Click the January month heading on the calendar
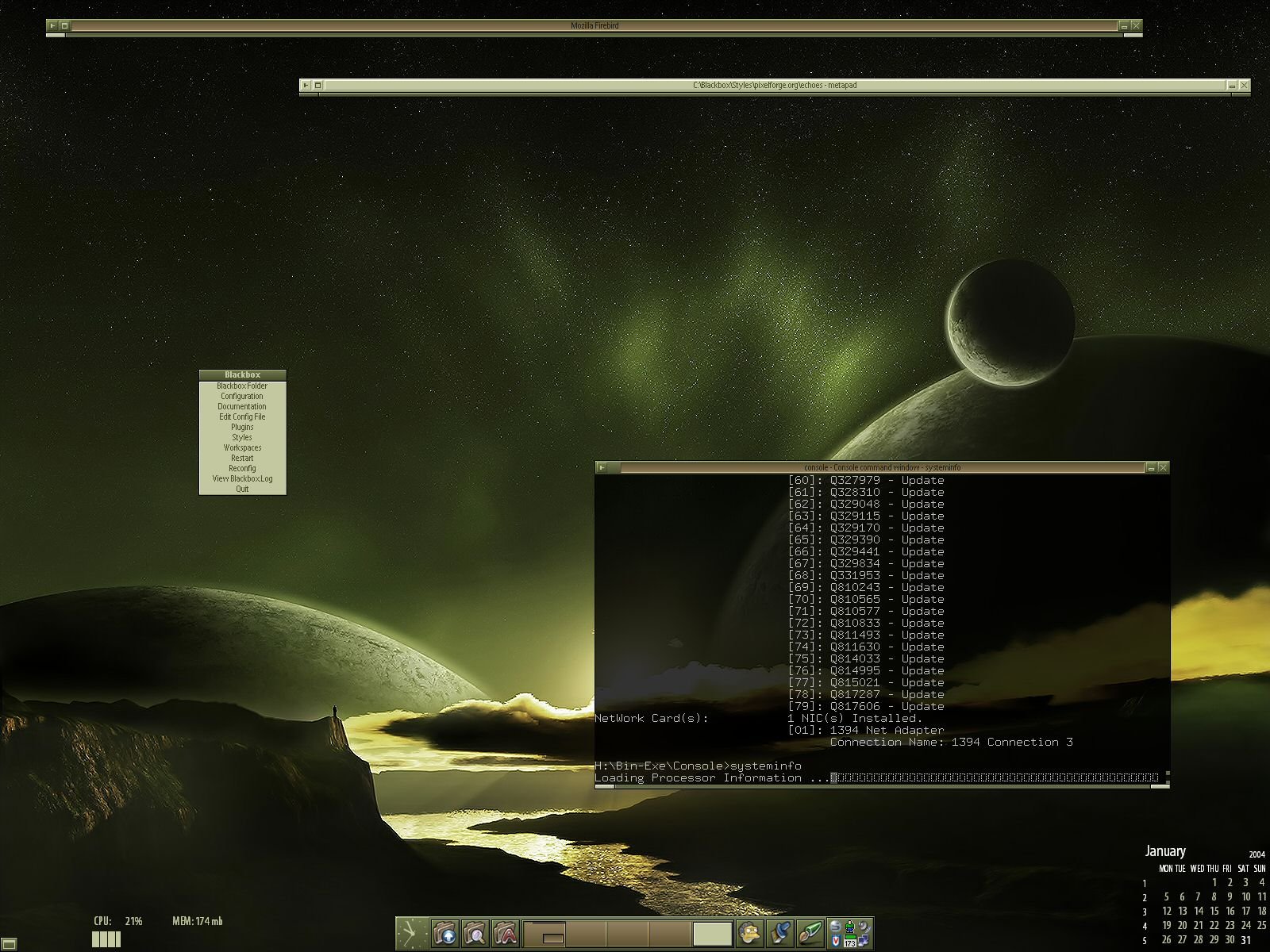Image resolution: width=1270 pixels, height=952 pixels. click(x=1165, y=850)
